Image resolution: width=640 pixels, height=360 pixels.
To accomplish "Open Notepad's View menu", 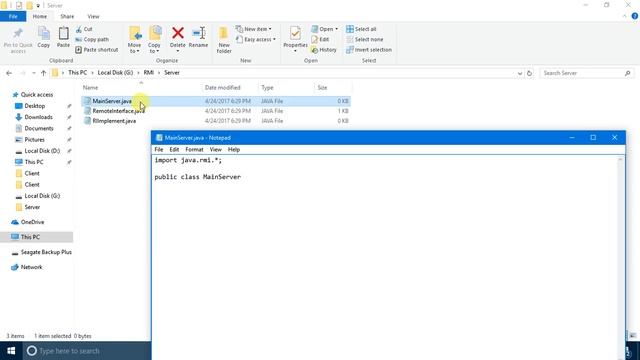I will click(216, 149).
